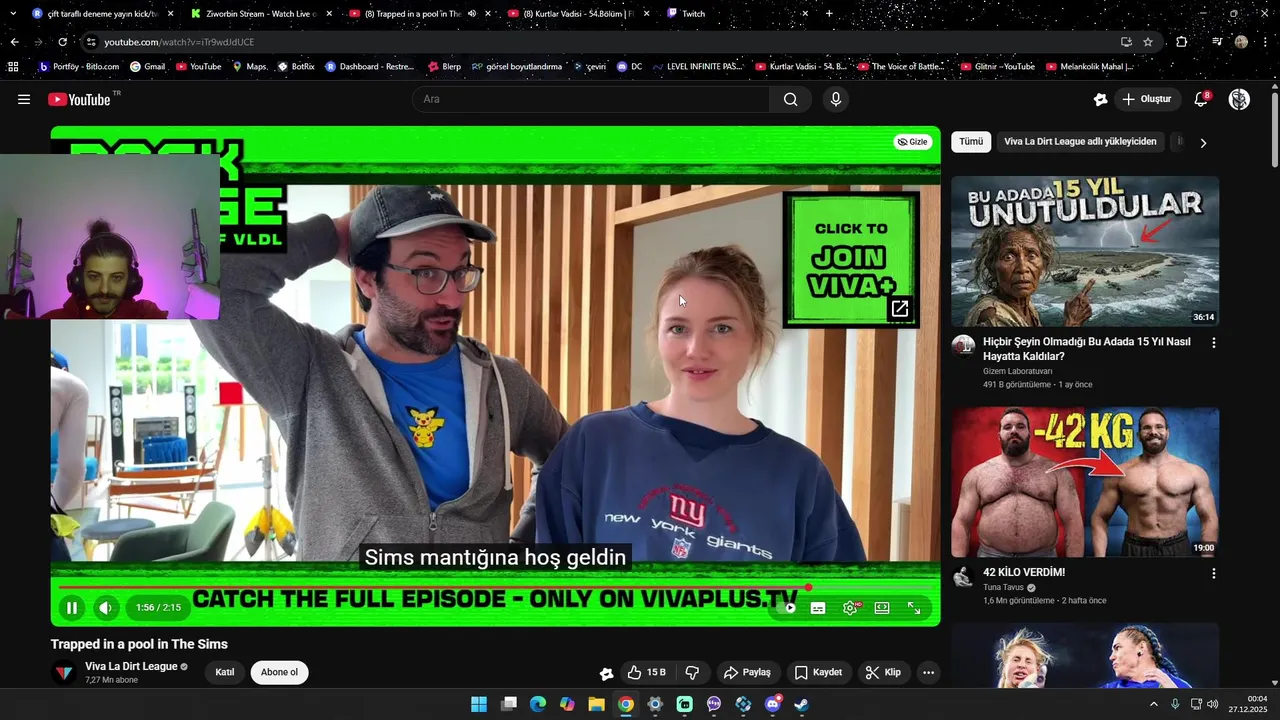Open the 42 KİLO VERDİM! video title
The width and height of the screenshot is (1280, 720).
(x=1024, y=572)
